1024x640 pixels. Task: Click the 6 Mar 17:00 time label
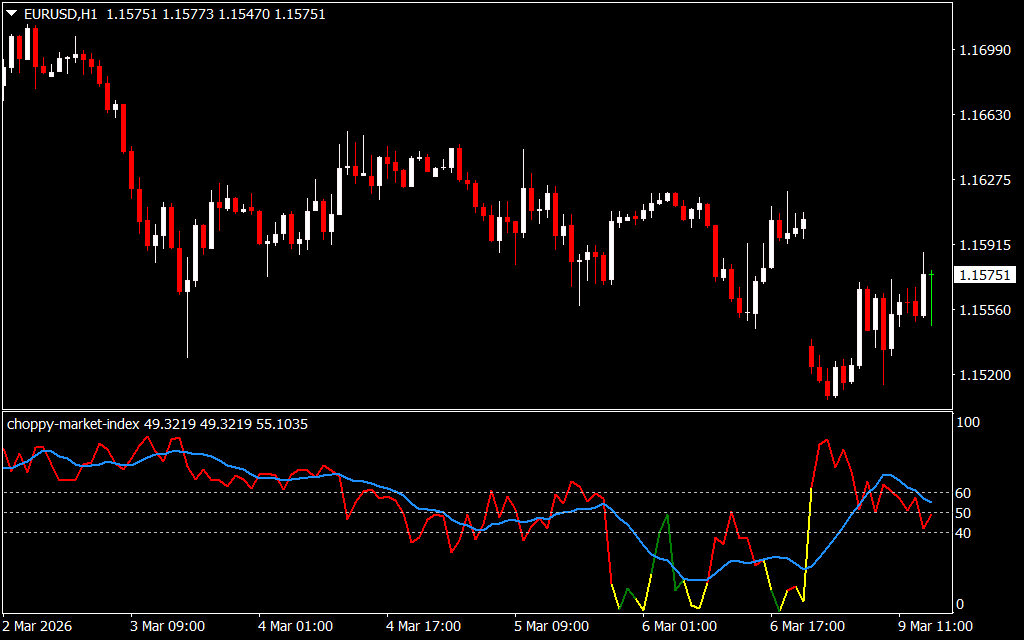[808, 626]
